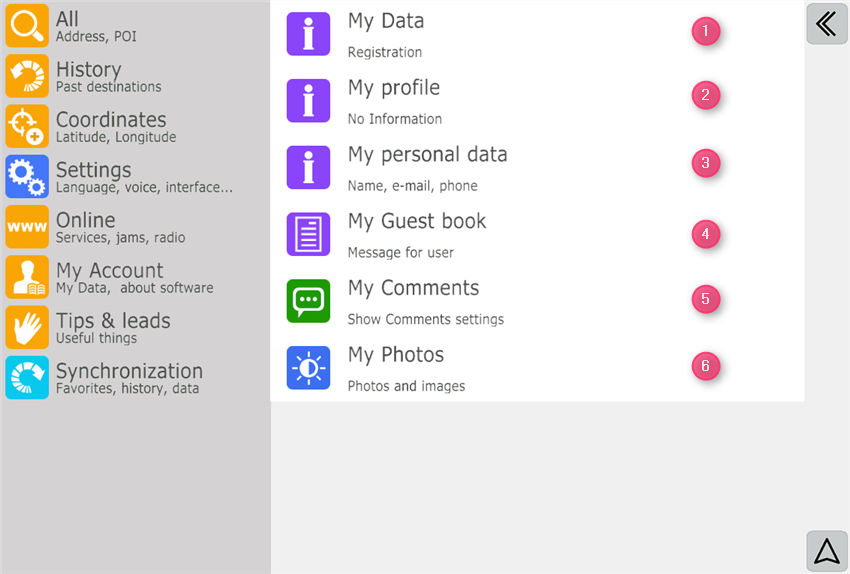850x574 pixels.
Task: Open the Synchronization arrows icon
Action: click(x=27, y=378)
